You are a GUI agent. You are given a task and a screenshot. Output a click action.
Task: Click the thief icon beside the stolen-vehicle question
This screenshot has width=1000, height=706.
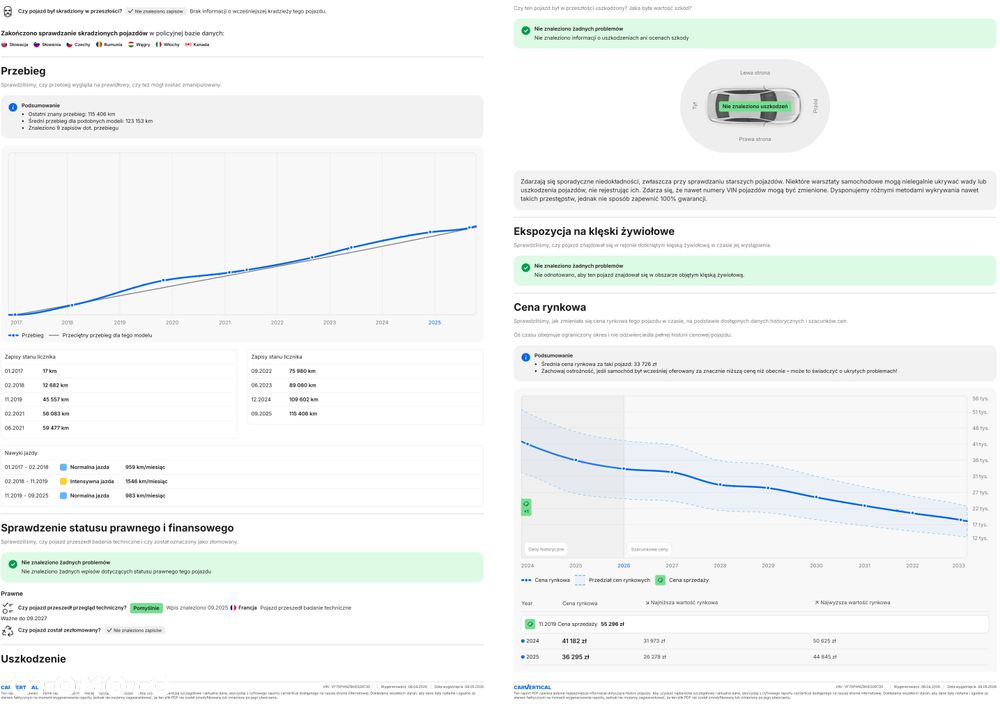[x=8, y=11]
